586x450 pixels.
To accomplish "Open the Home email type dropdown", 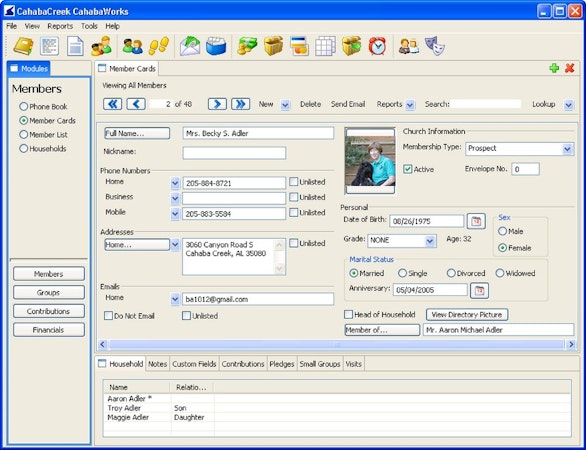I will 175,299.
